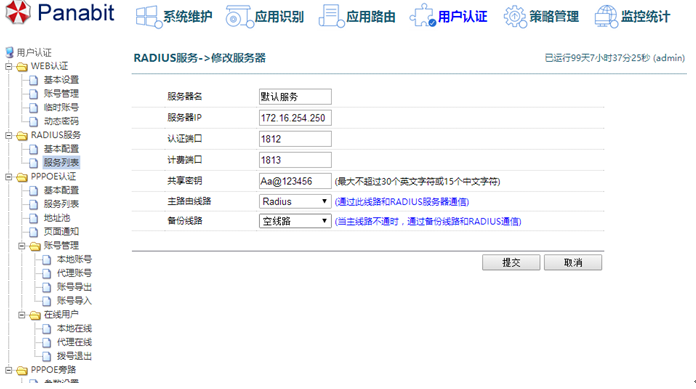
Task: Open 地址池 tree item
Action: (x=57, y=218)
